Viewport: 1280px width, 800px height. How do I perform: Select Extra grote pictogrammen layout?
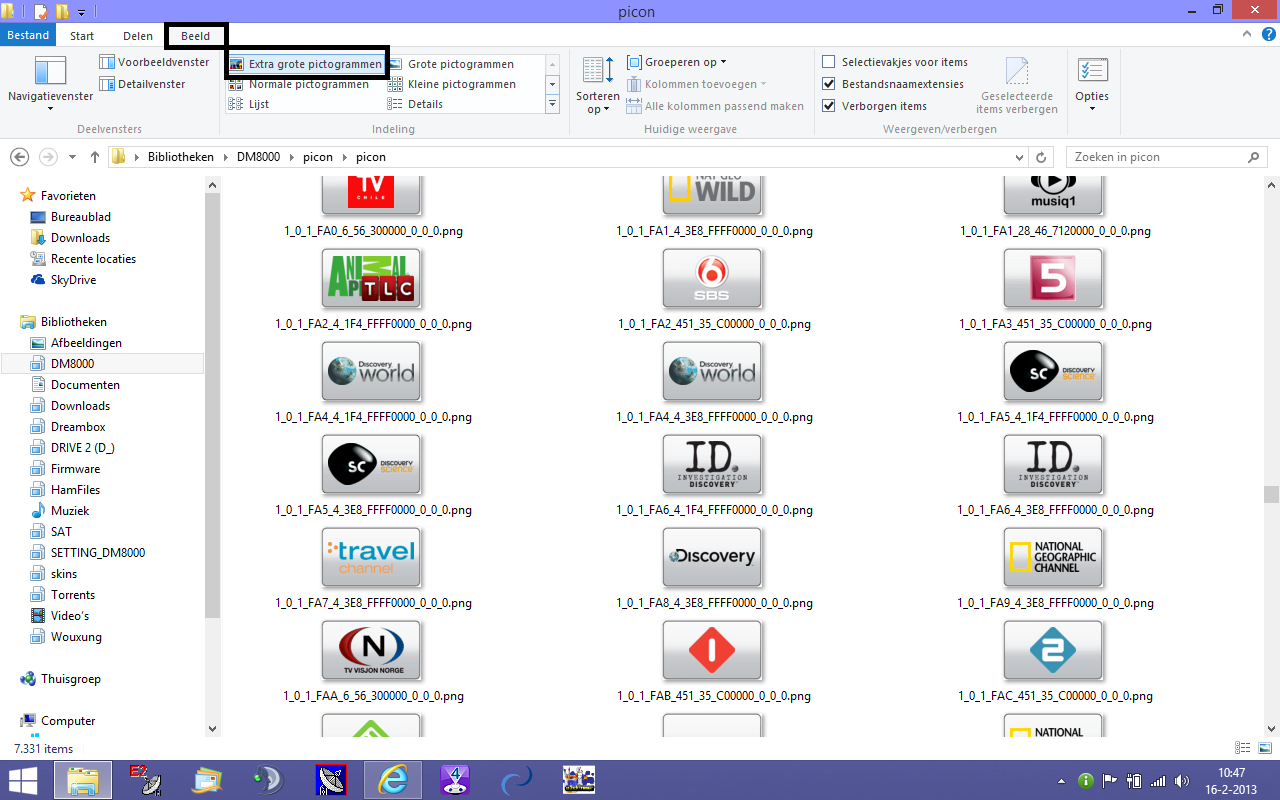(x=306, y=64)
